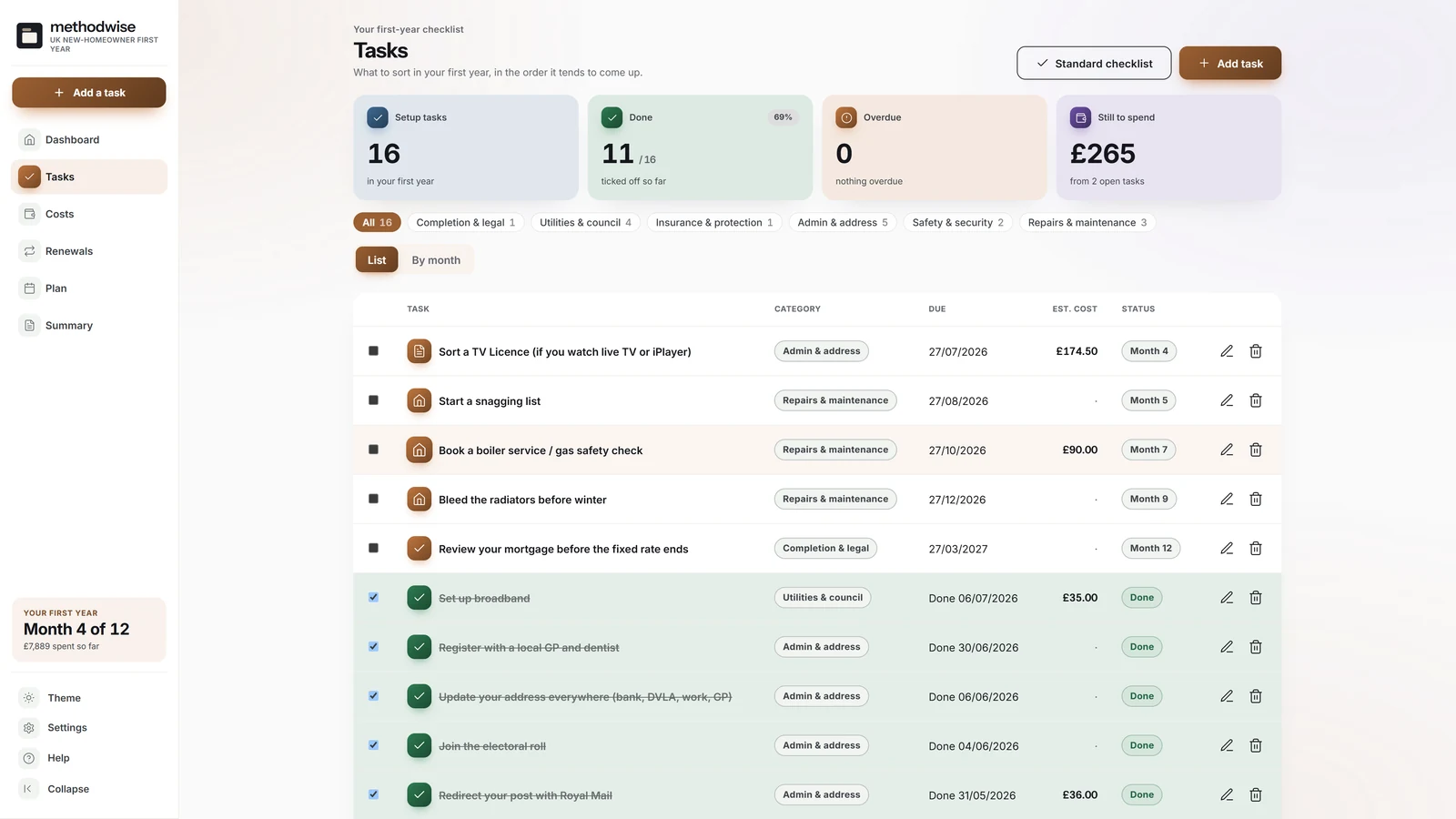Image resolution: width=1456 pixels, height=819 pixels.
Task: Click the Standard checklist button
Action: (x=1094, y=63)
